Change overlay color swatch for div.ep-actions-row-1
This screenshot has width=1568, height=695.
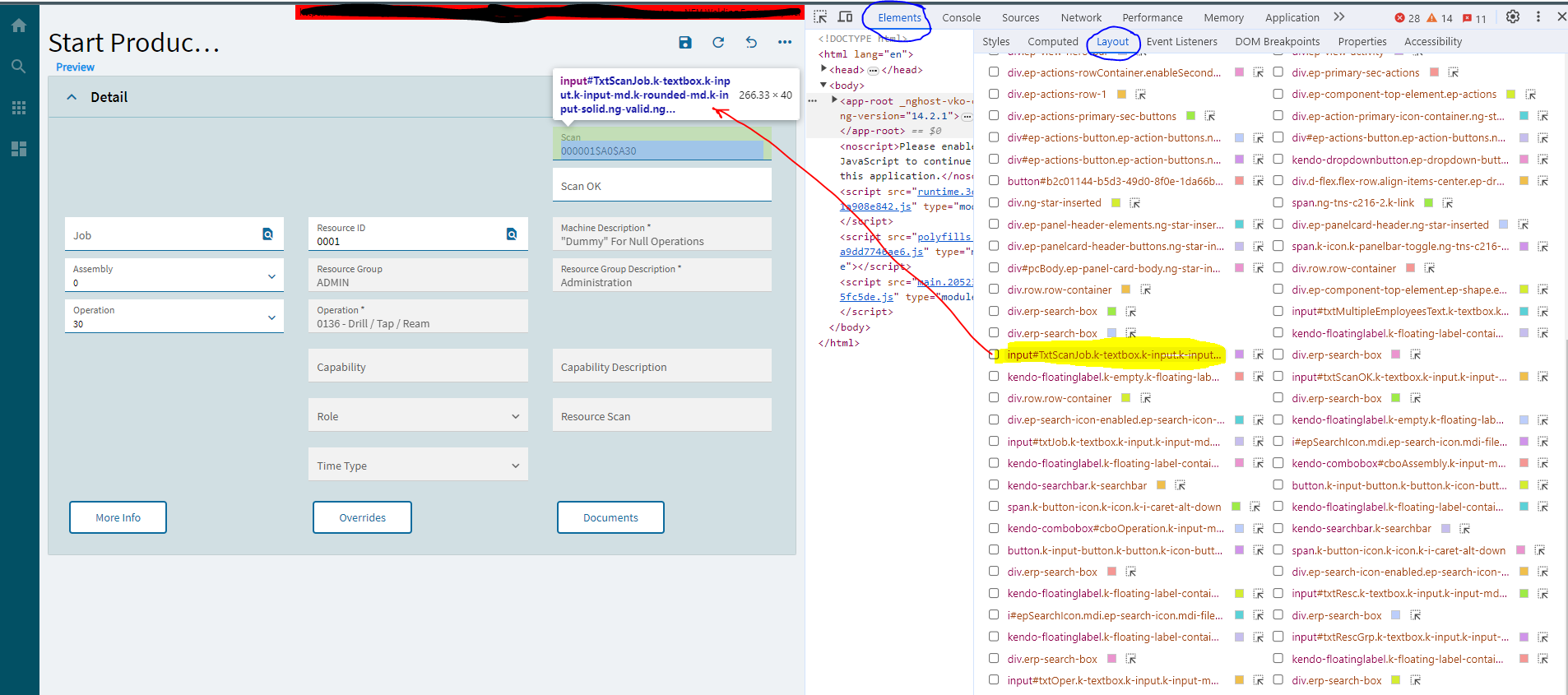click(1121, 95)
